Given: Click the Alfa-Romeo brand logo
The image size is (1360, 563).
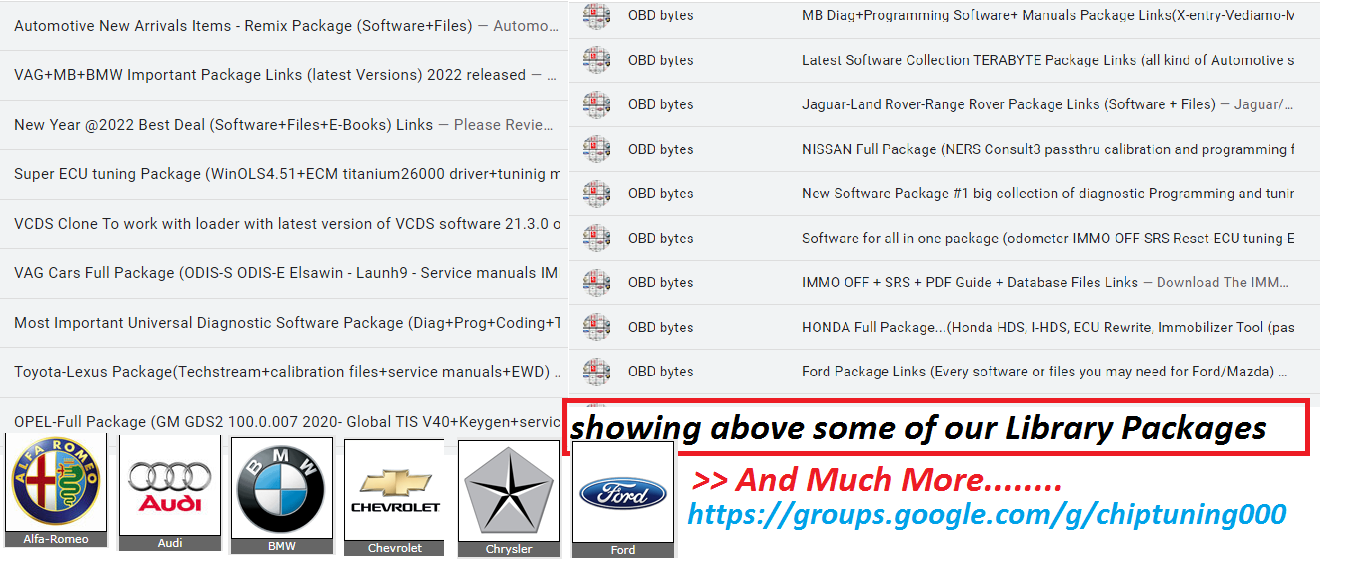Looking at the screenshot, I should coord(56,483).
